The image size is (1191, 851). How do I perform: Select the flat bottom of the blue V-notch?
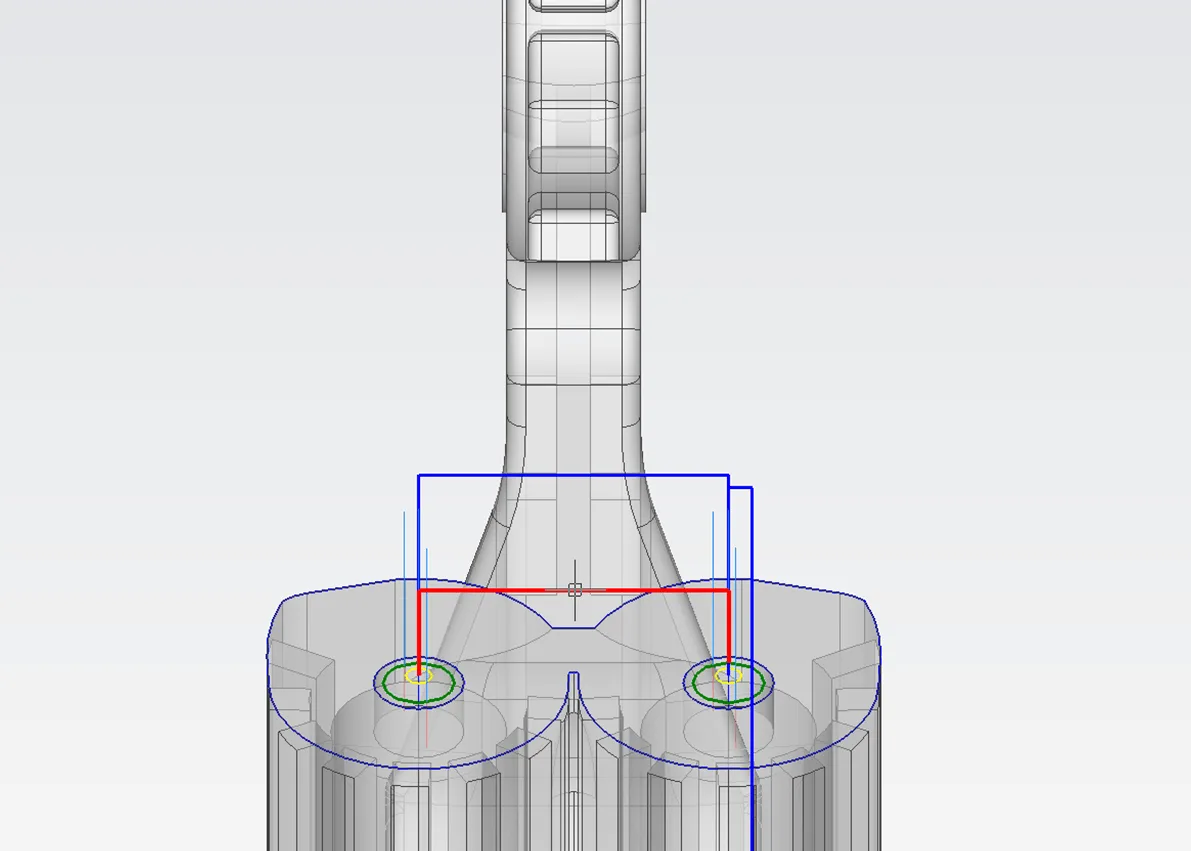[573, 628]
